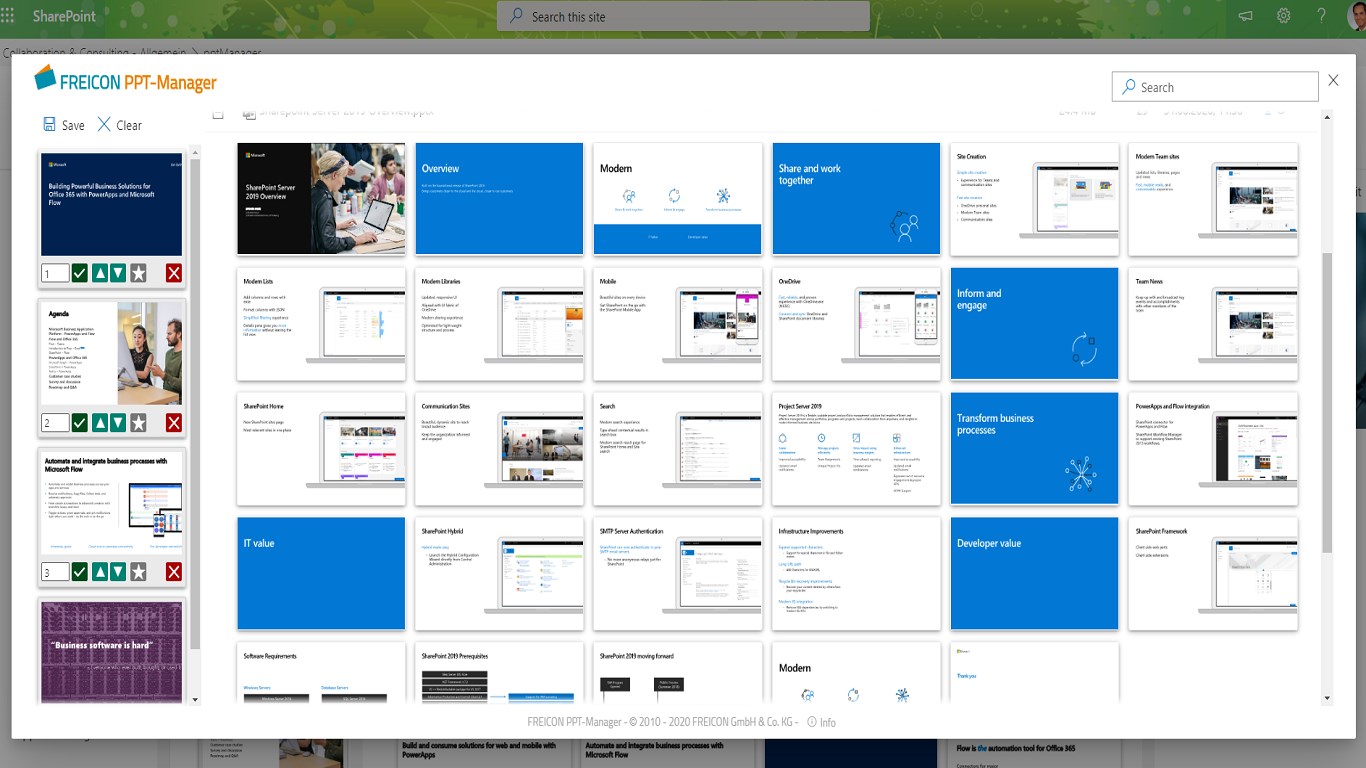Select the 'PowerApps and Flow Integration' slide
This screenshot has width=1366, height=768.
[1213, 449]
